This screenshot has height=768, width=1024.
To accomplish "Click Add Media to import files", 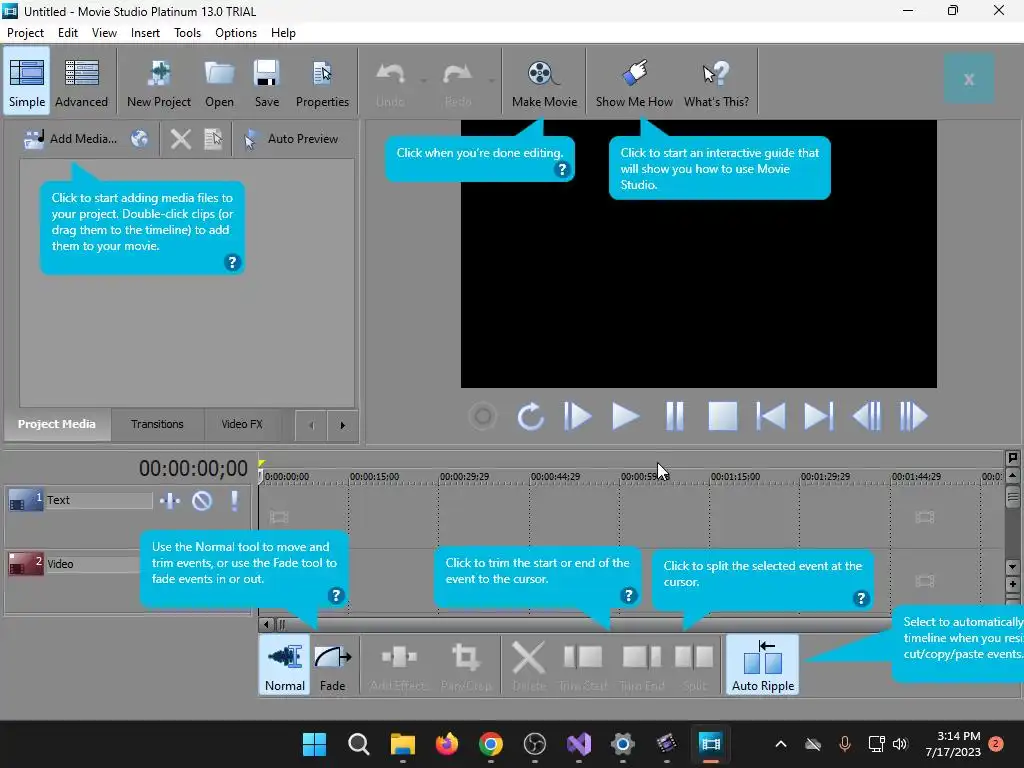I will pos(70,138).
